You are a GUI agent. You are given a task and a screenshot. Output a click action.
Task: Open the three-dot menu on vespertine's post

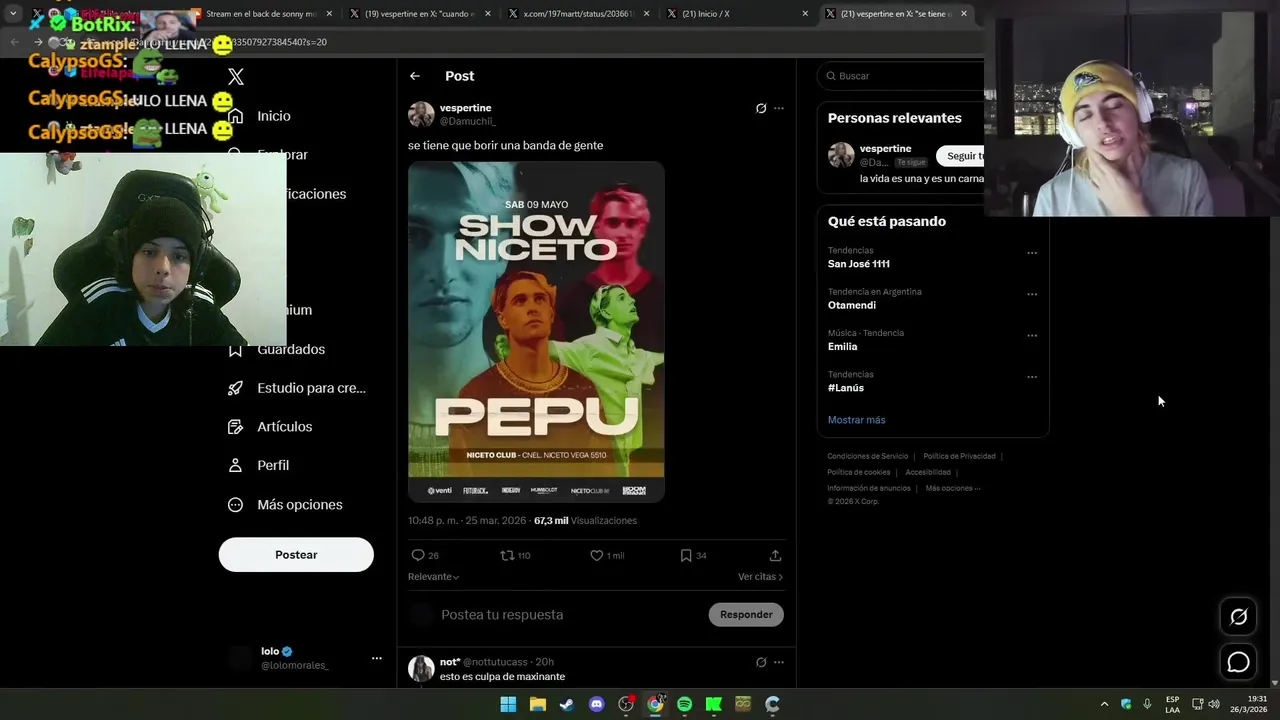[x=779, y=108]
